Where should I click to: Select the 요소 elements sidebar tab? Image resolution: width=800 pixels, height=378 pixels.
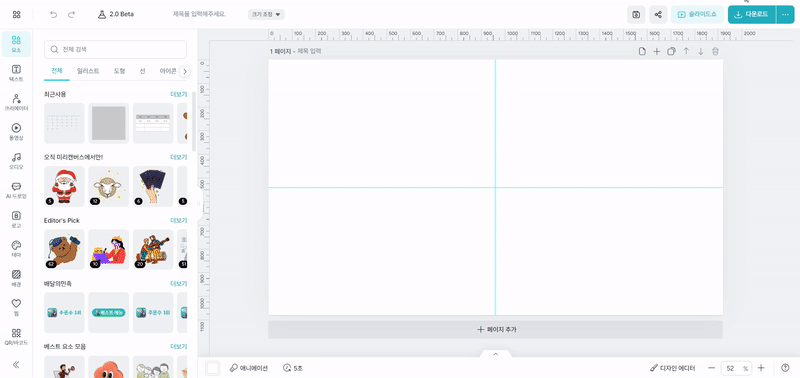(16, 44)
